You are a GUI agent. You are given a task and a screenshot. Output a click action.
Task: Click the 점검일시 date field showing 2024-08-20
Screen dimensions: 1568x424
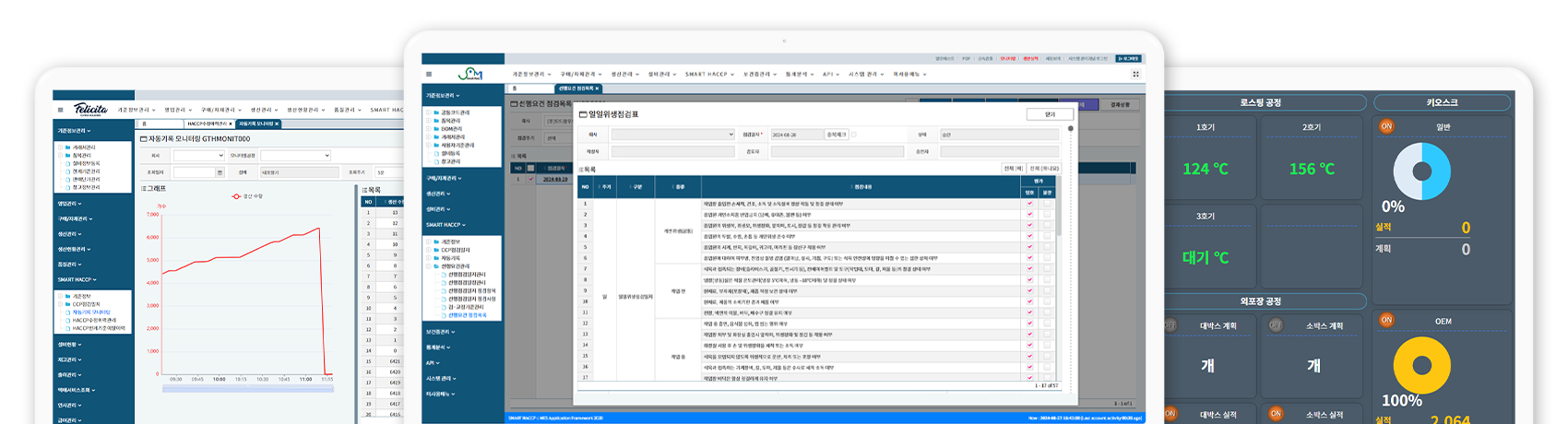pos(797,135)
